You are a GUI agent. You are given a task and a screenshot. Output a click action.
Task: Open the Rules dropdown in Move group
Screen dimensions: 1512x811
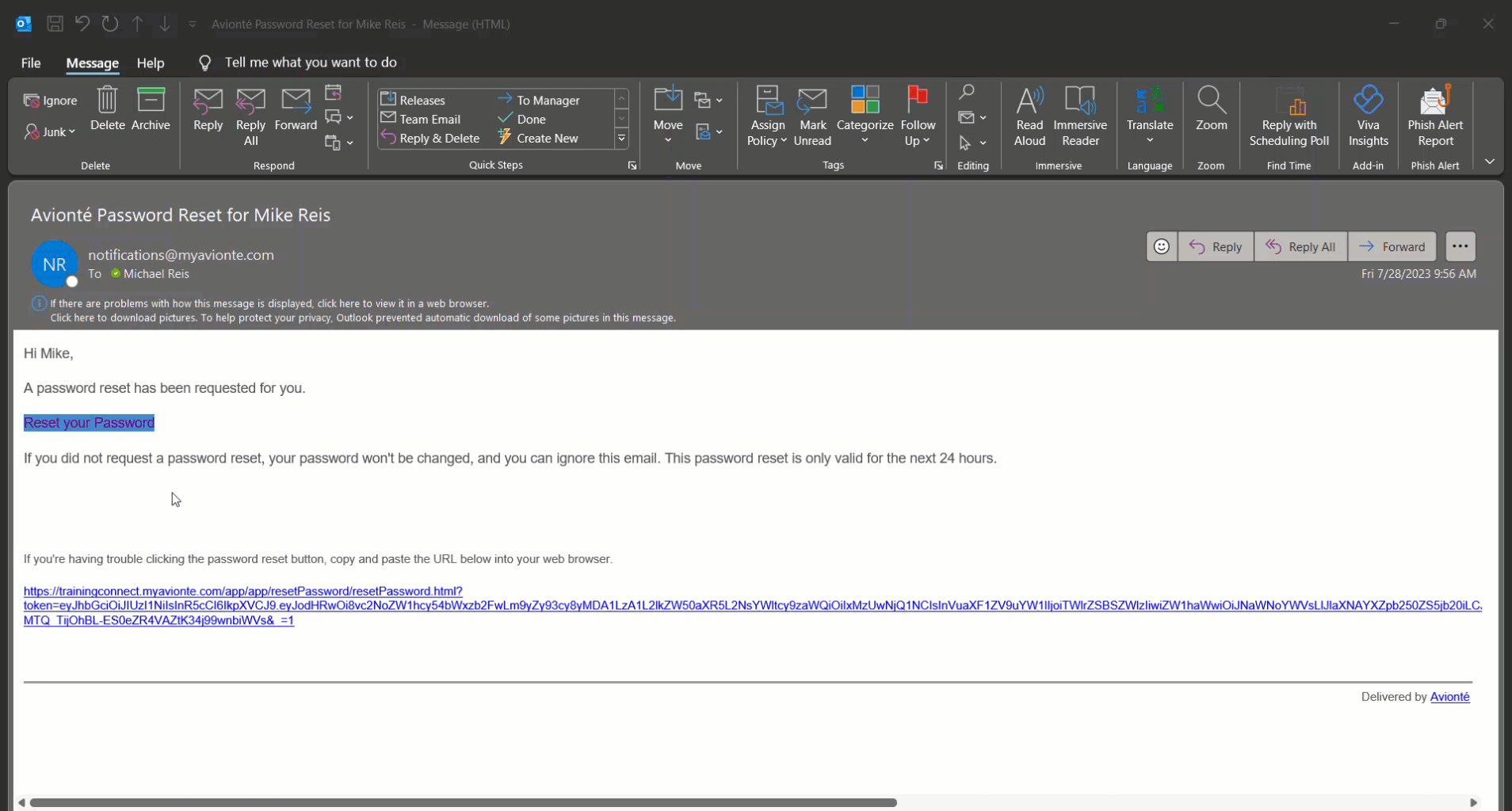pyautogui.click(x=708, y=101)
